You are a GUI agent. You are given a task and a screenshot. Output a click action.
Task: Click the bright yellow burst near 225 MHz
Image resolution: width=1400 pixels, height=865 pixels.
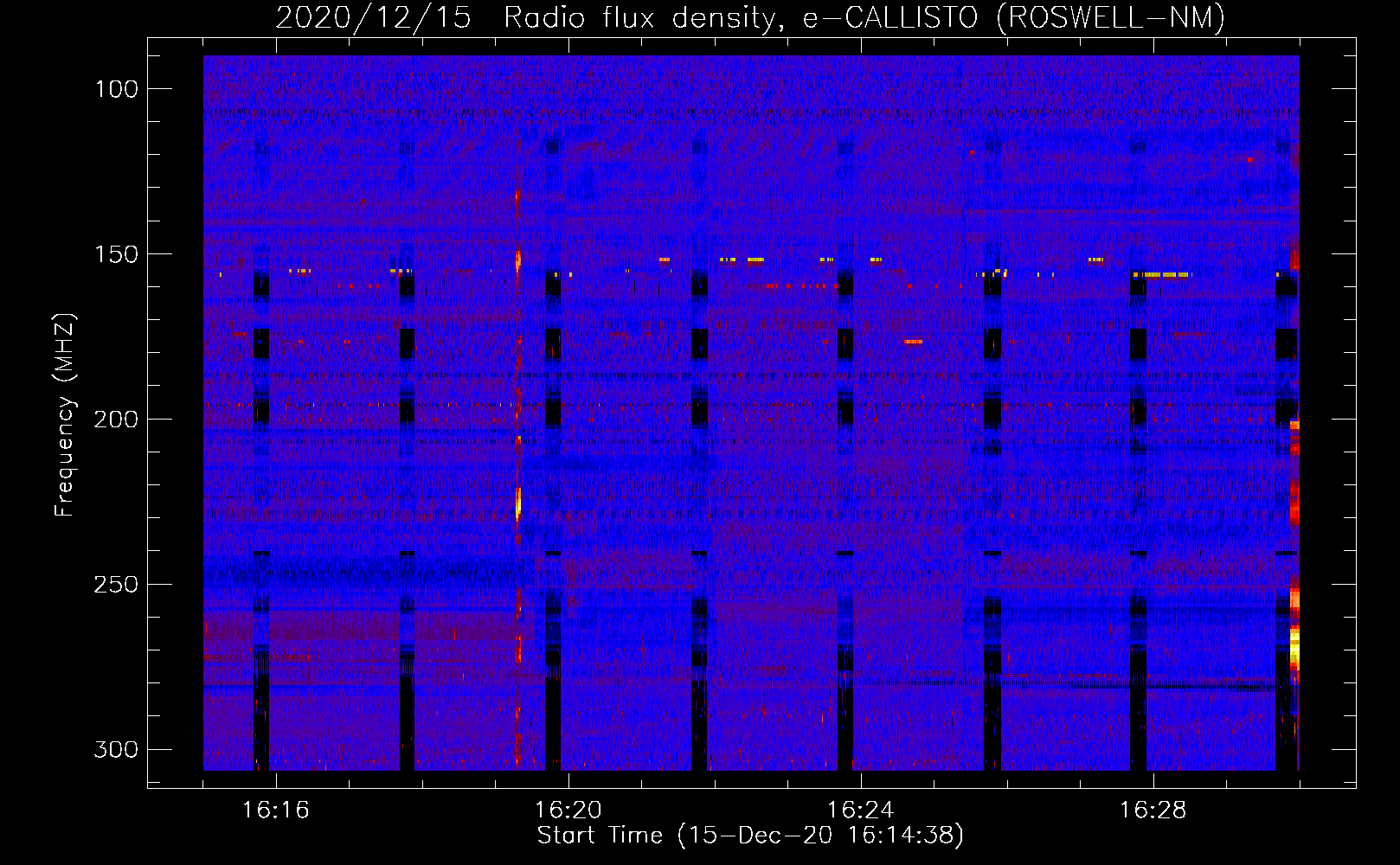518,503
